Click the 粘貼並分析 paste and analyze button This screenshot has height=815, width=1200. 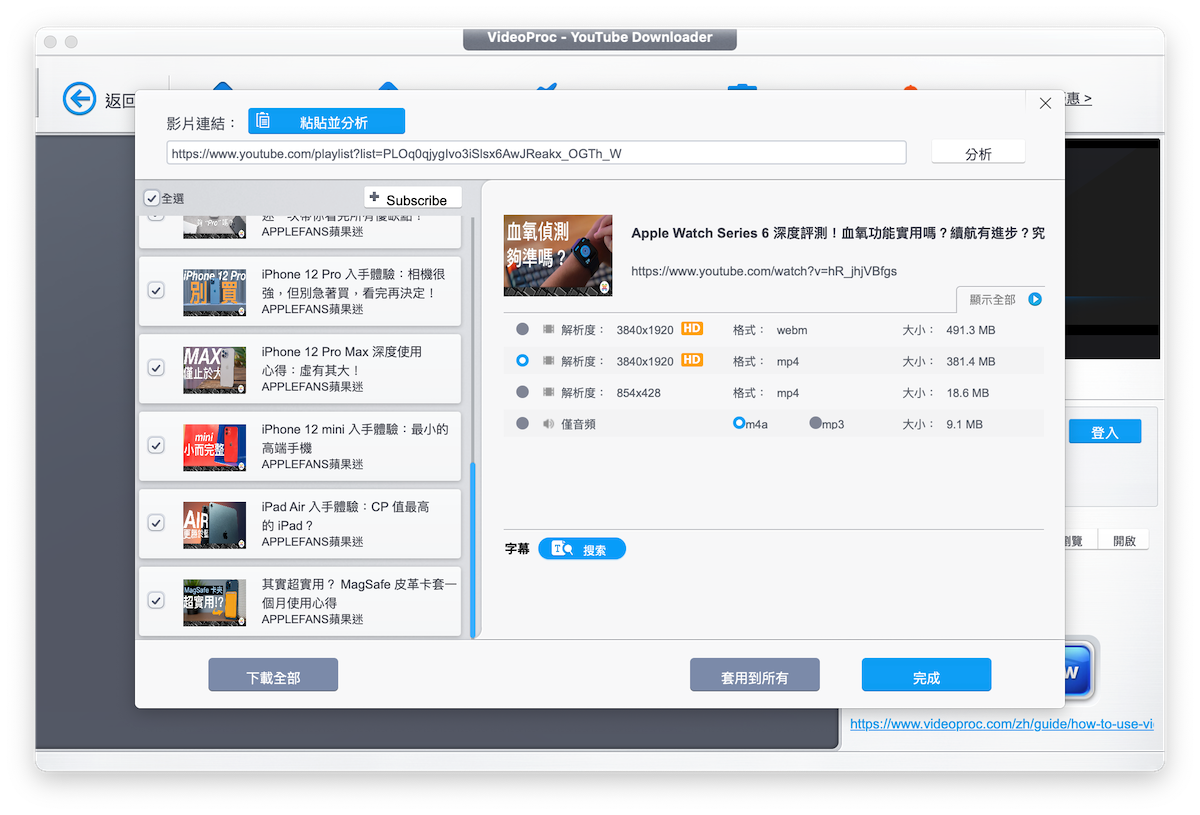(x=327, y=121)
